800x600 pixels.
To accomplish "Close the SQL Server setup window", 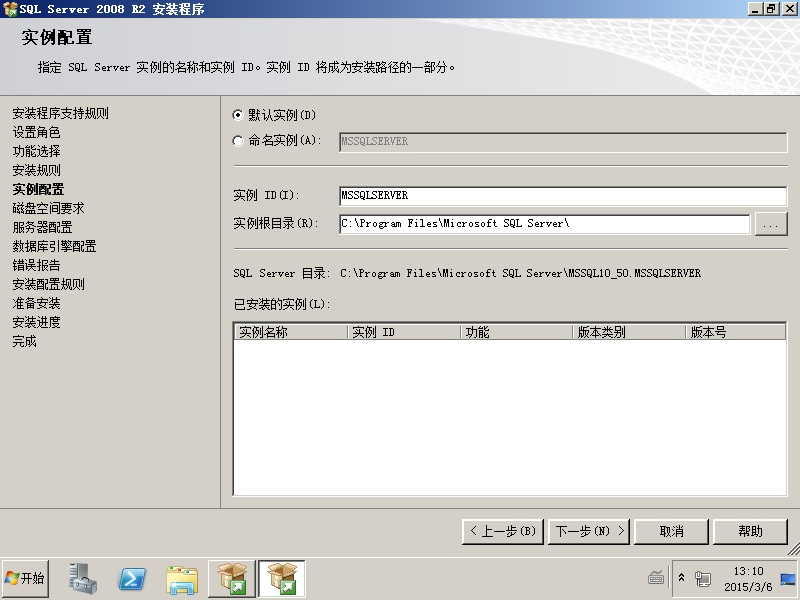I will coord(789,9).
